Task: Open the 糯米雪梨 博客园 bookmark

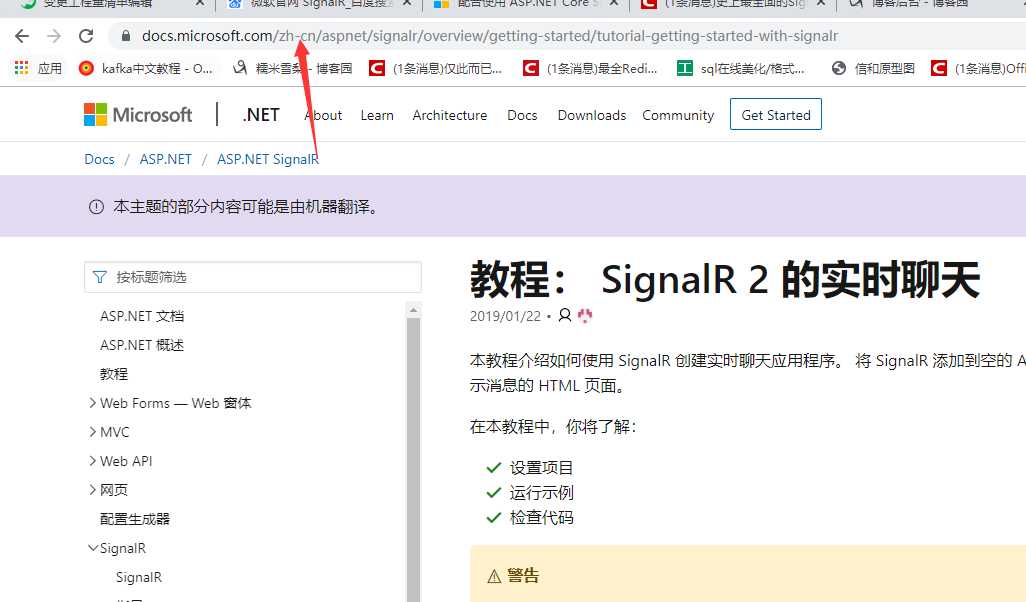Action: click(292, 68)
